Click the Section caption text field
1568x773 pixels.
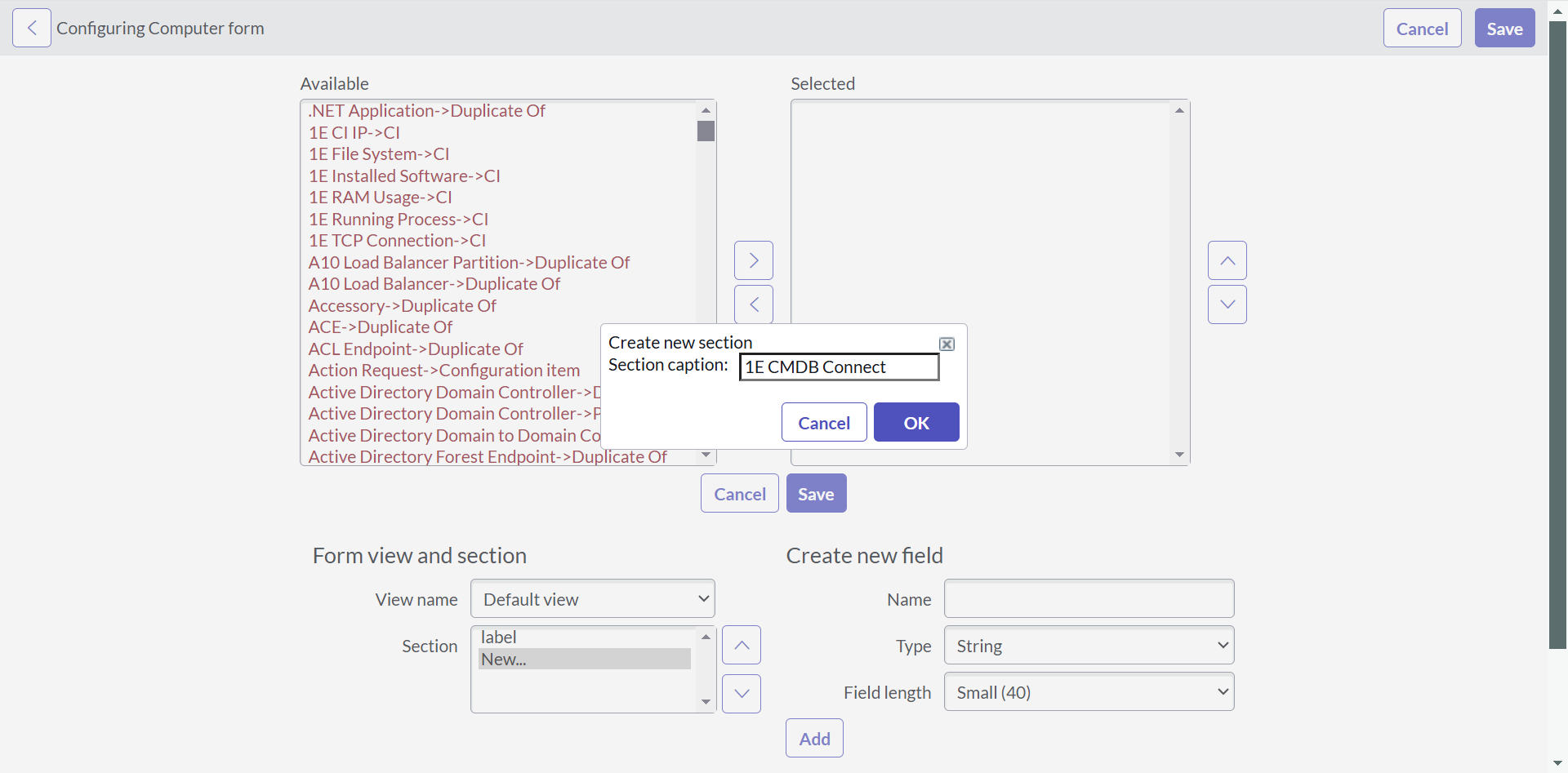[x=838, y=367]
